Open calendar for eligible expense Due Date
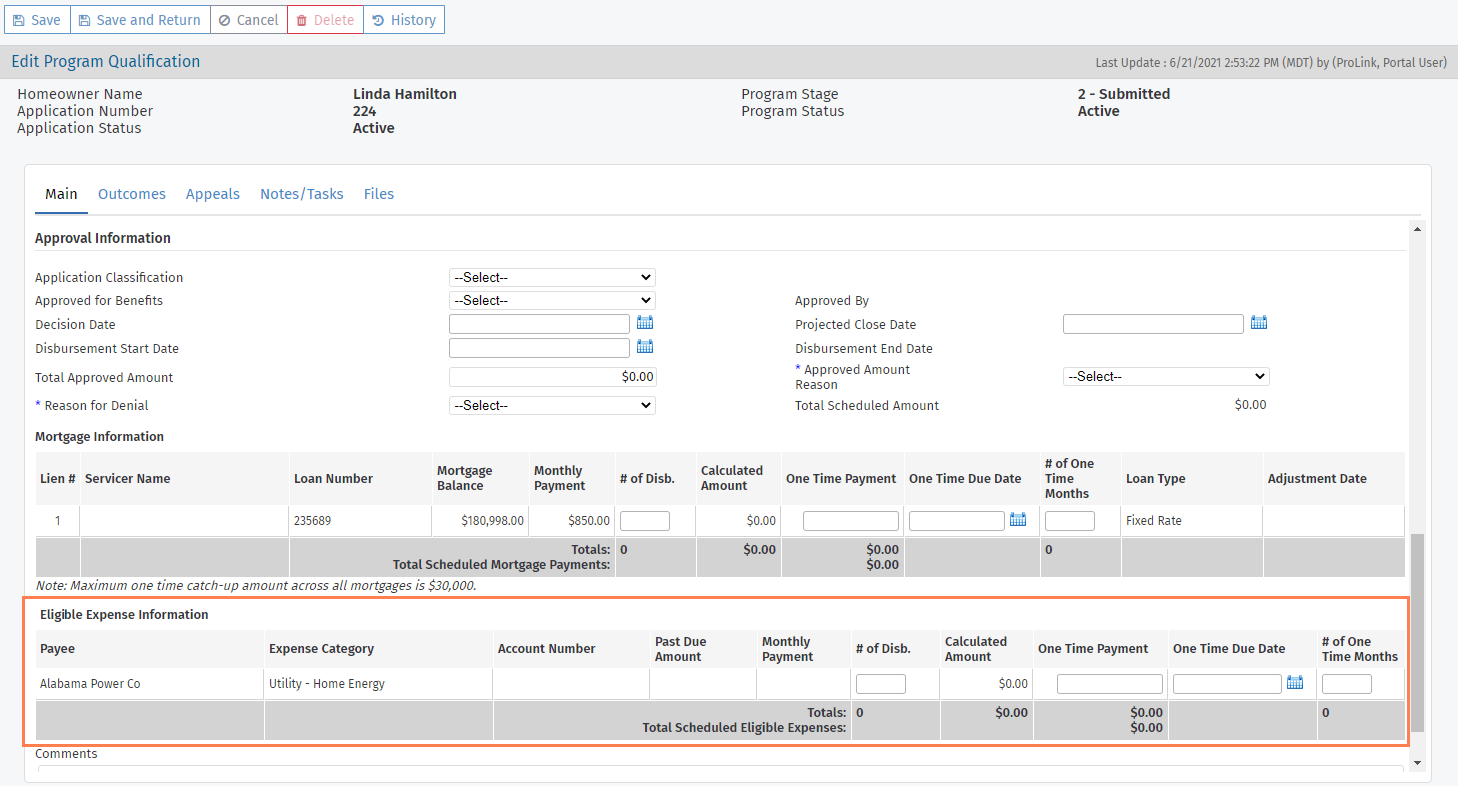Screen dimensions: 1458x786 pyautogui.click(x=1295, y=683)
